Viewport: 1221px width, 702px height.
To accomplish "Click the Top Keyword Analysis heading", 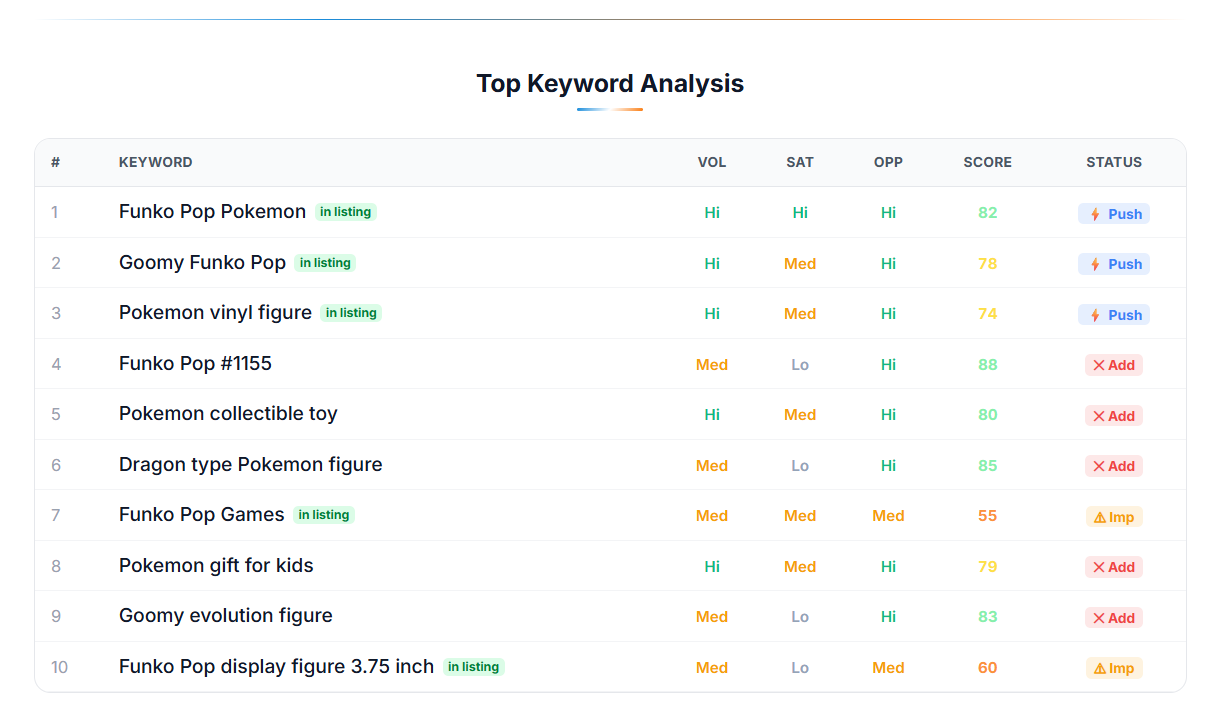I will tap(610, 83).
